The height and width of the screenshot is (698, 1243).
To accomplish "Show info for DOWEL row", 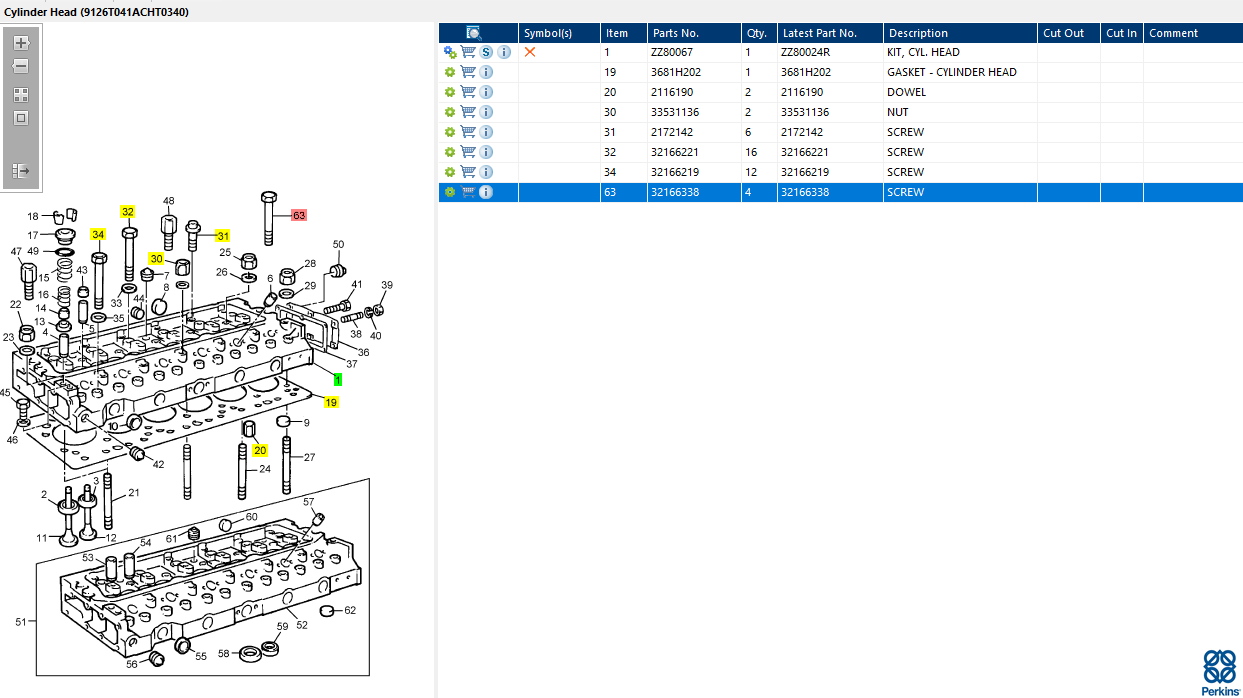I will pyautogui.click(x=486, y=92).
